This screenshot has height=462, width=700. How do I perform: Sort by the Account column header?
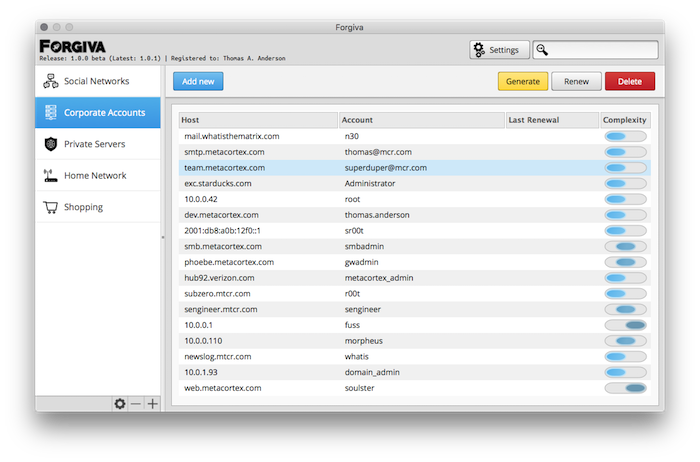coord(422,120)
